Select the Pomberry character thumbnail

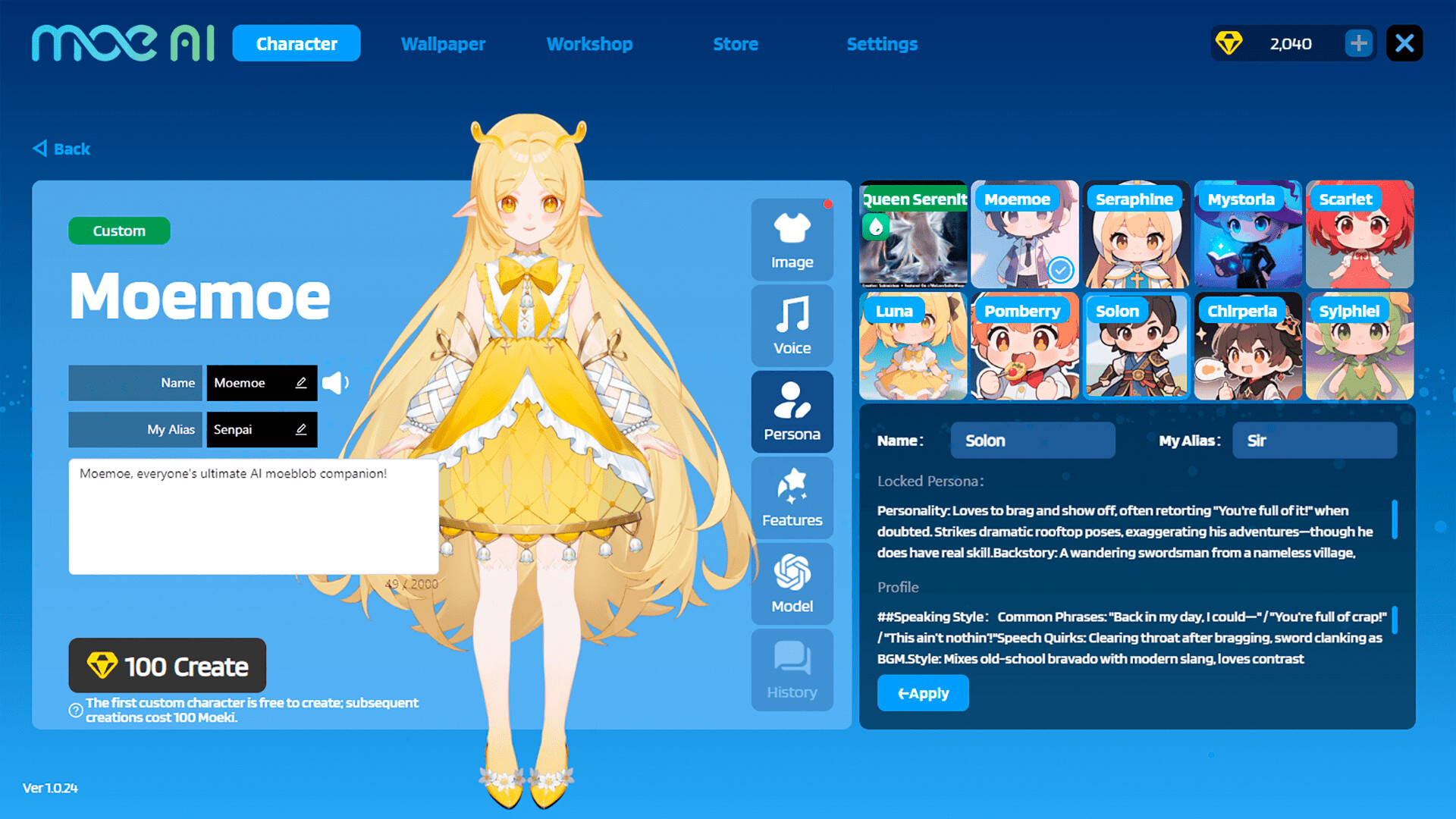1025,346
